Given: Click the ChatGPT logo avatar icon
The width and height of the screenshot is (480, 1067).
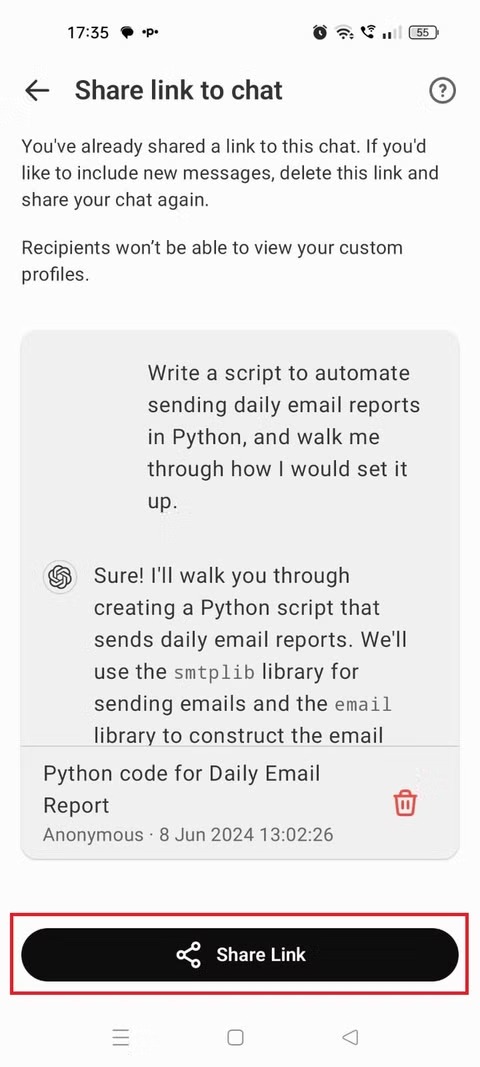Looking at the screenshot, I should click(x=59, y=578).
